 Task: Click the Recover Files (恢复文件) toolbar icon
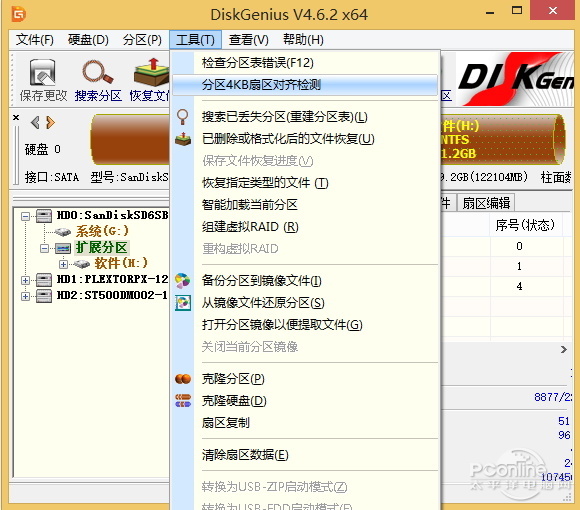coord(151,72)
